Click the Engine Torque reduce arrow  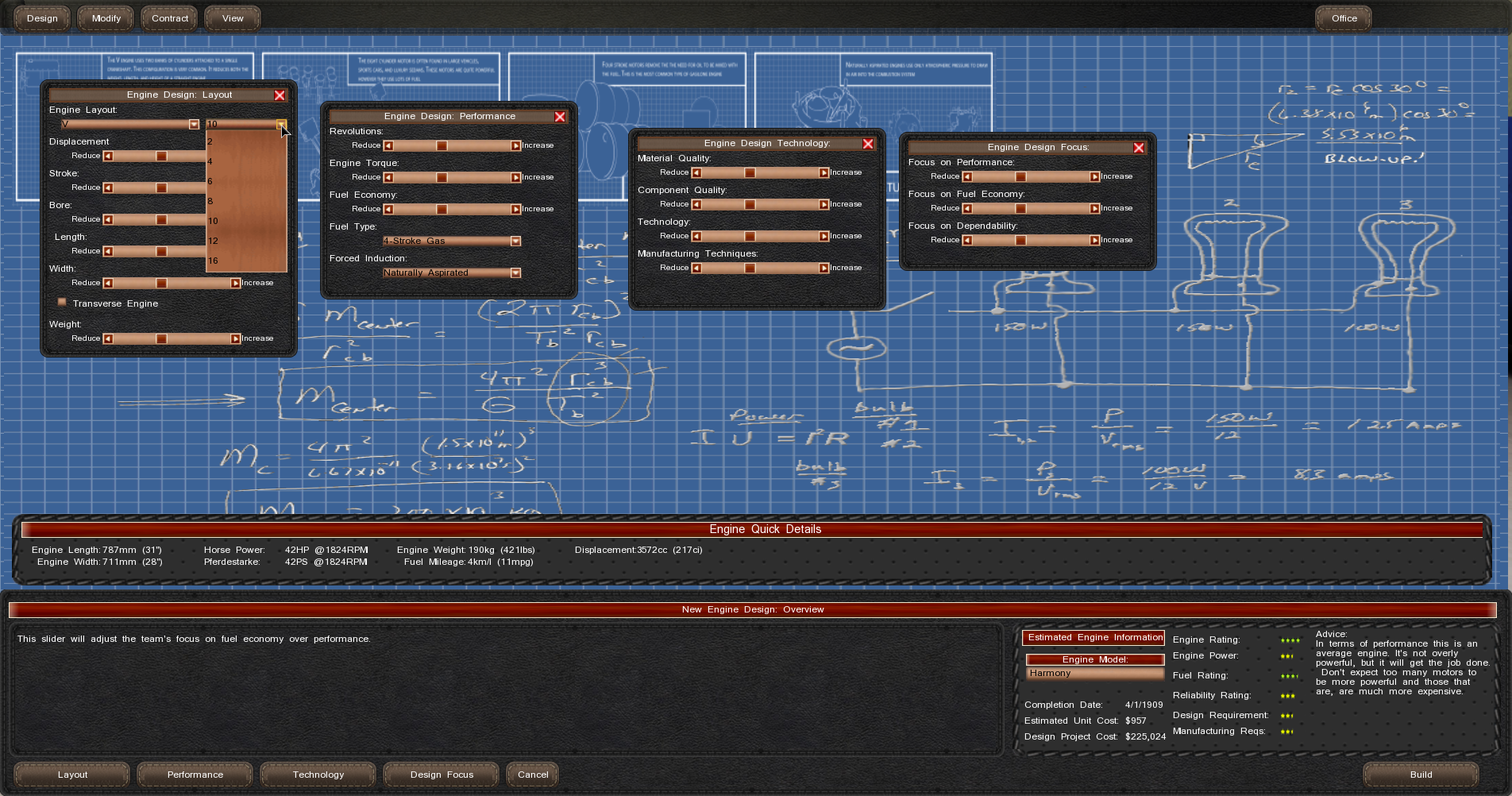pos(388,178)
